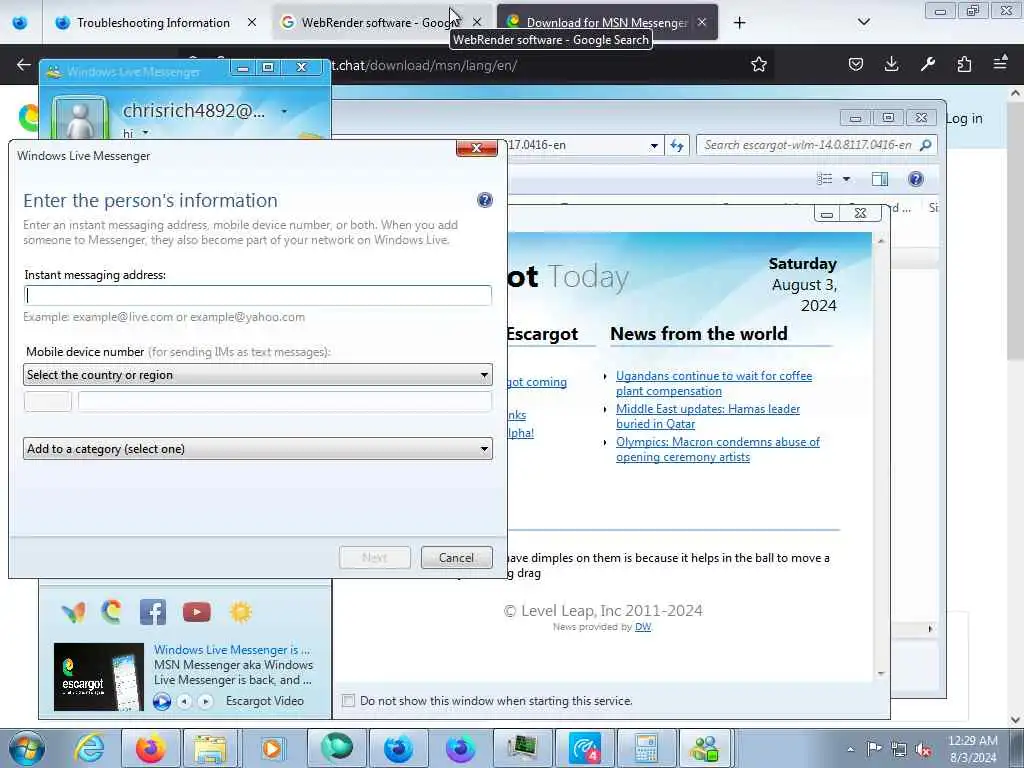Show hidden tray icons

850,749
